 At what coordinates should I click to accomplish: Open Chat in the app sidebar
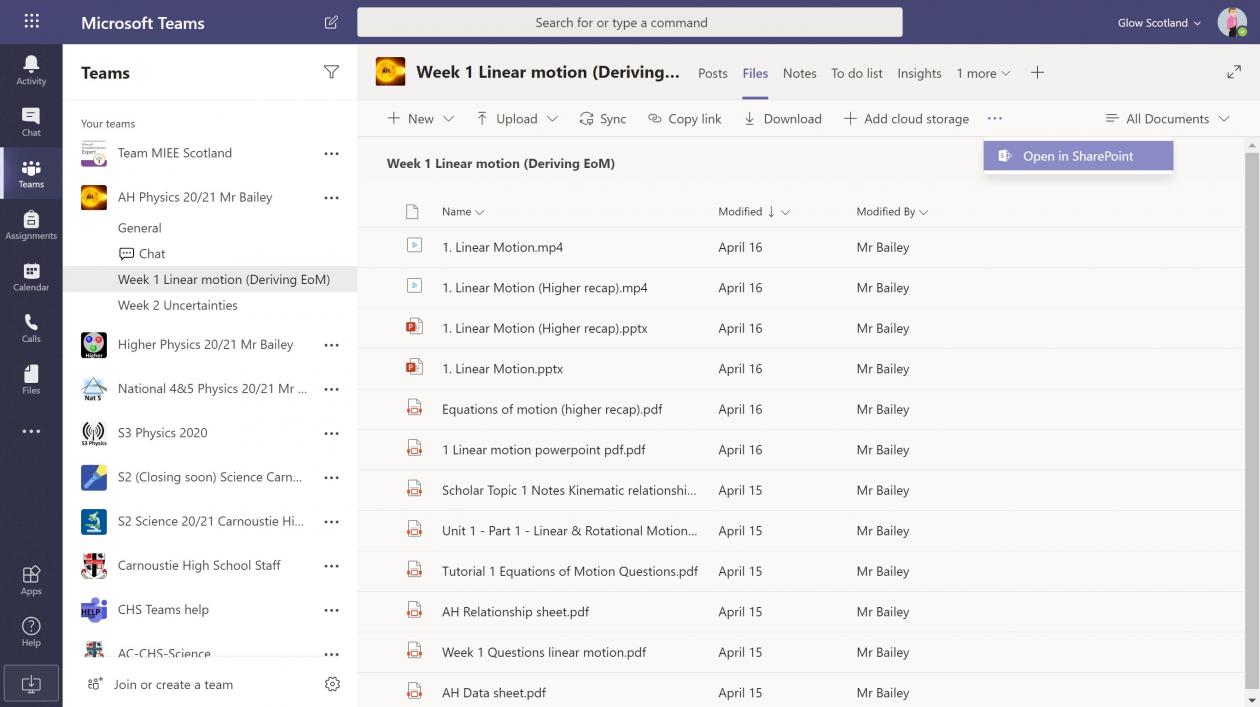[31, 122]
